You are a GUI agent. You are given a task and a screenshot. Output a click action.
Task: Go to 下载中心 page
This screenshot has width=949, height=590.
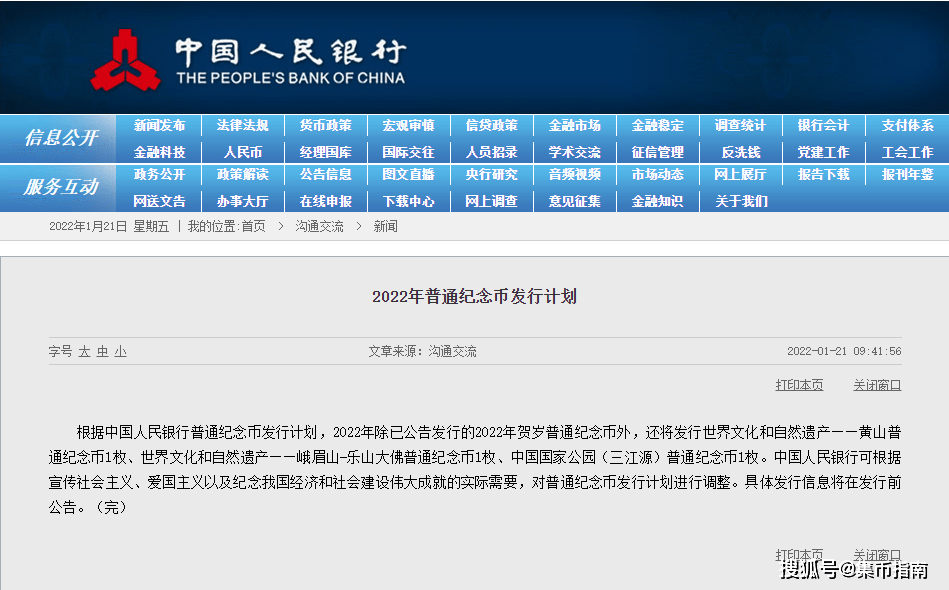point(408,201)
